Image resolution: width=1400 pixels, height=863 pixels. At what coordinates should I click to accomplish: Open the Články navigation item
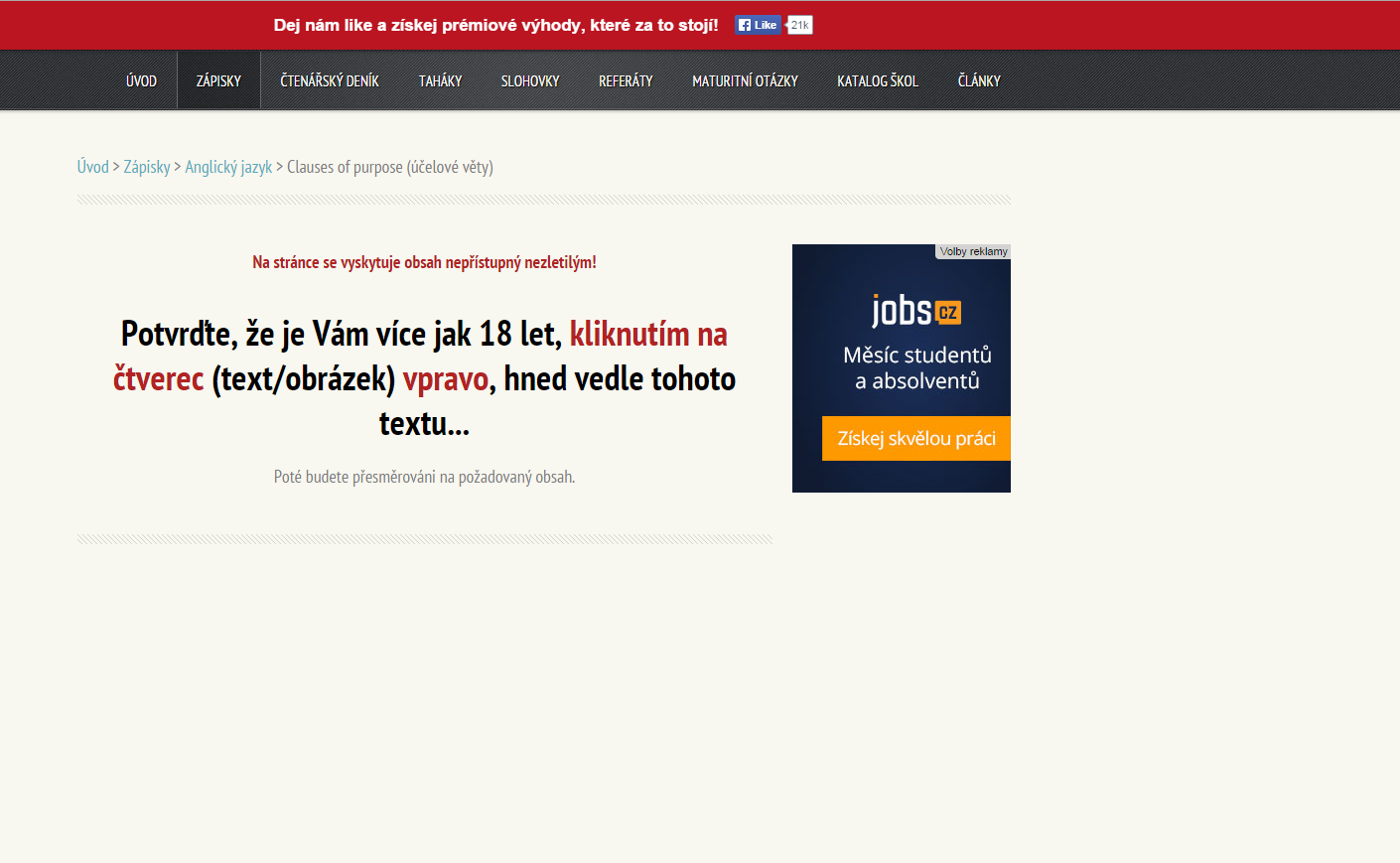pyautogui.click(x=979, y=80)
